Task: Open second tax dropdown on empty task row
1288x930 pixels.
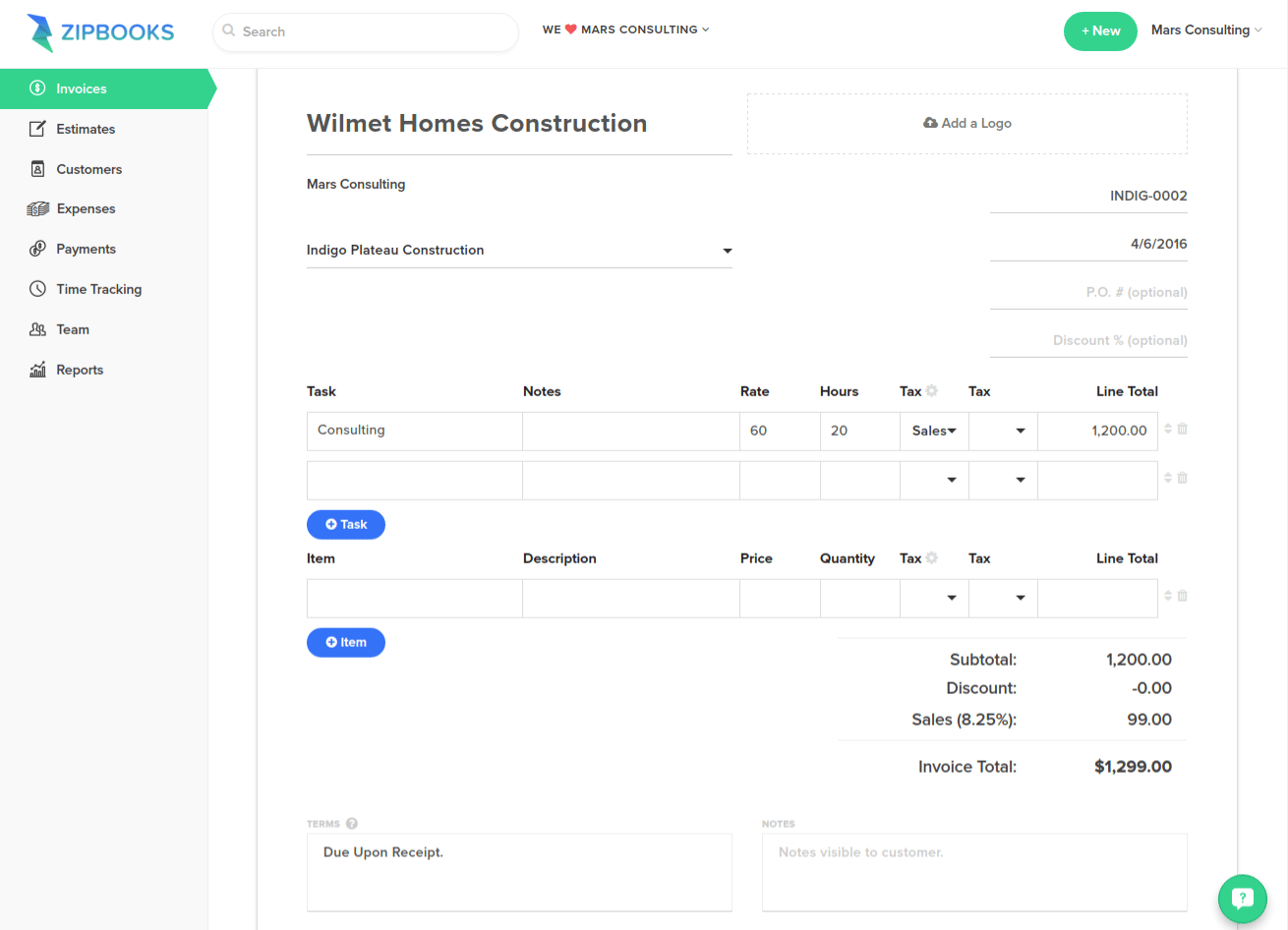Action: tap(1003, 480)
